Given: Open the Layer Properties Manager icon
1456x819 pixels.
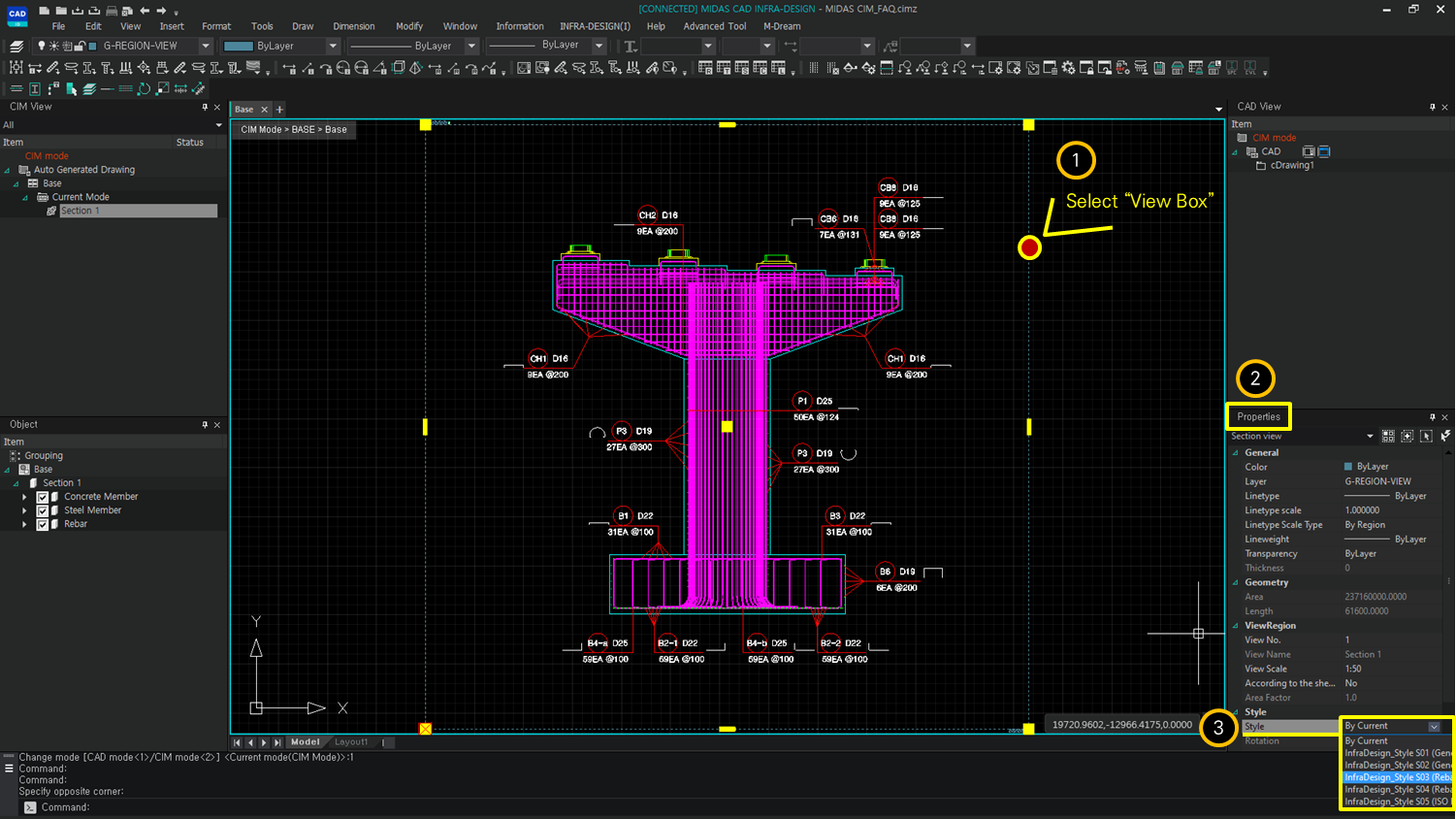Looking at the screenshot, I should (16, 46).
